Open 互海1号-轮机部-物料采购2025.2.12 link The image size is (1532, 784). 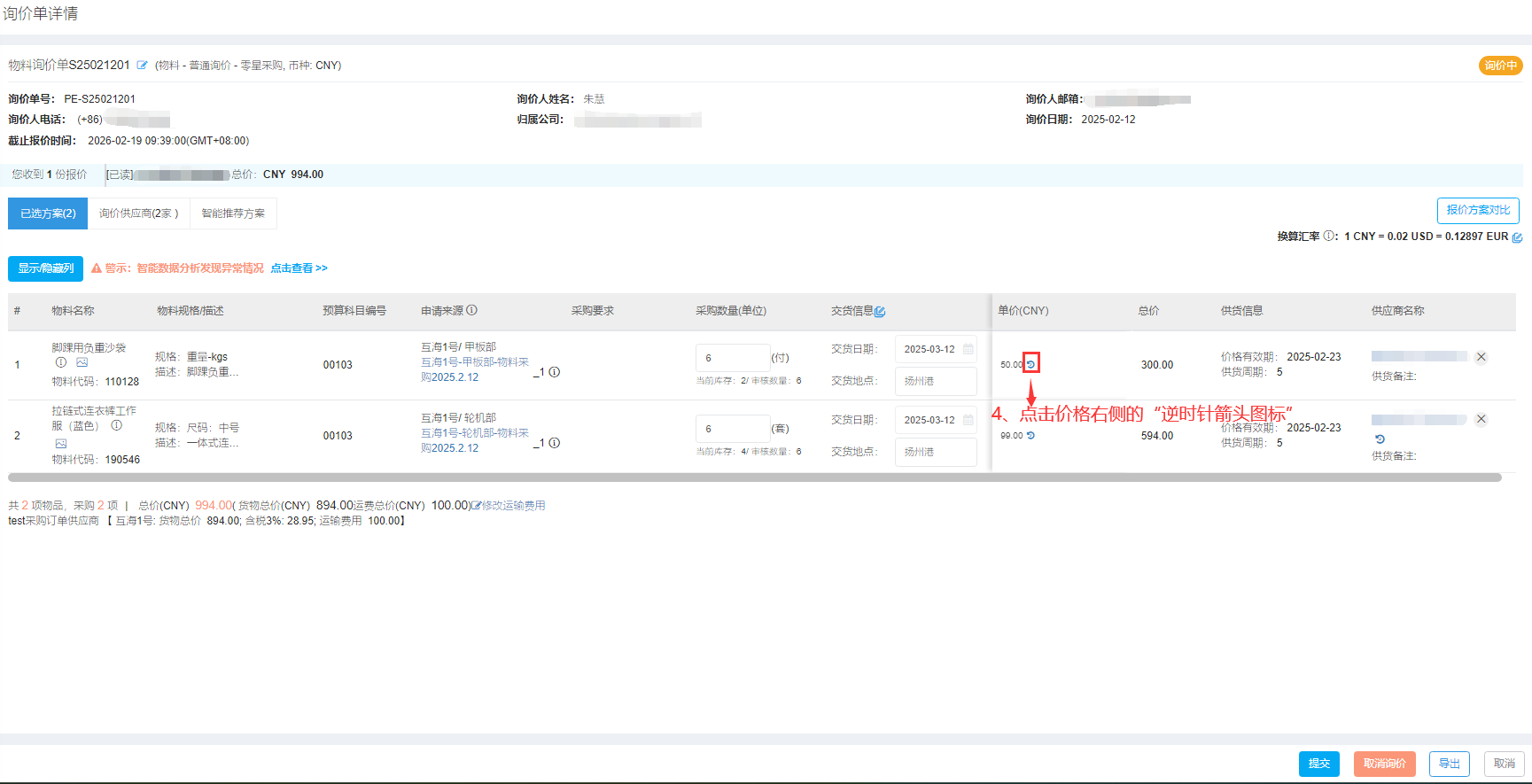pyautogui.click(x=475, y=440)
